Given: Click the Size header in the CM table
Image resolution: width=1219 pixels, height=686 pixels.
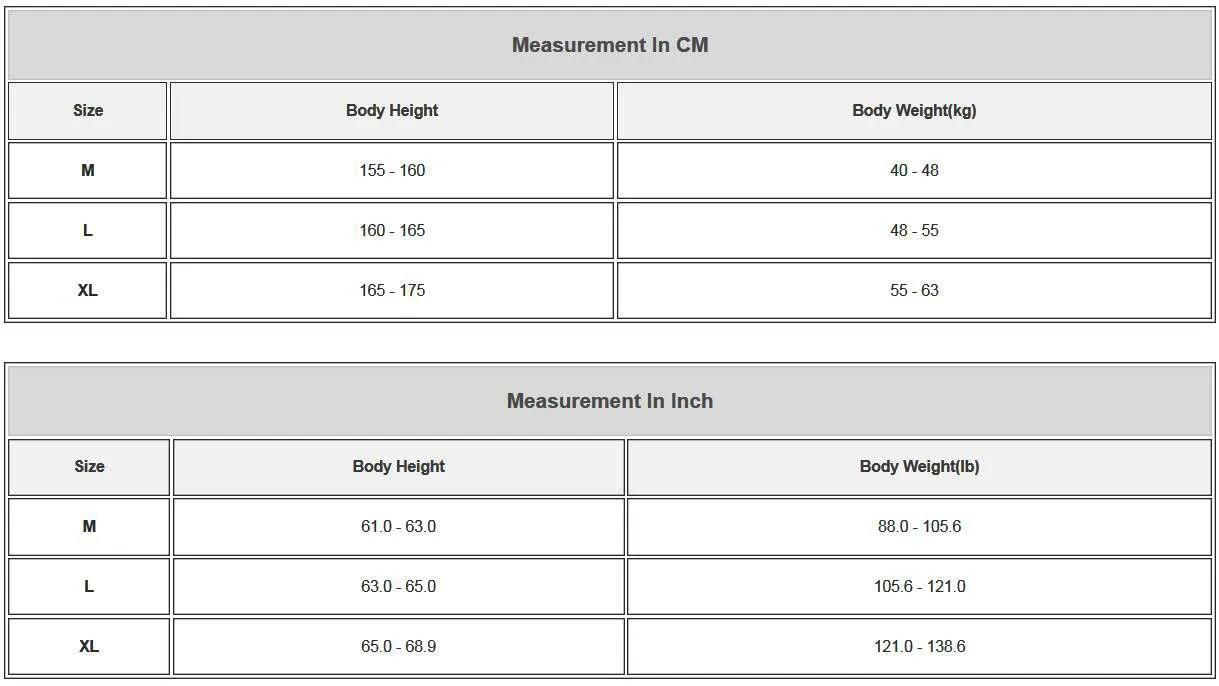Looking at the screenshot, I should pos(88,110).
